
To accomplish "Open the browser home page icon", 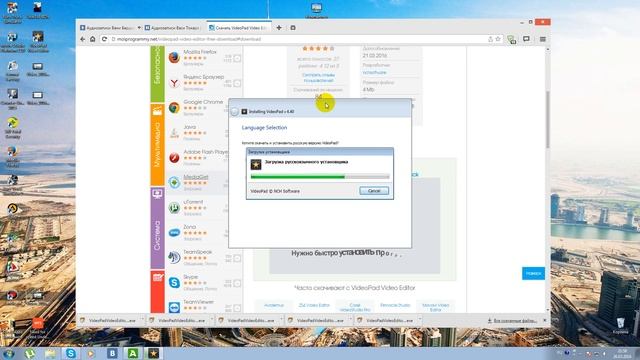I will click(x=93, y=39).
